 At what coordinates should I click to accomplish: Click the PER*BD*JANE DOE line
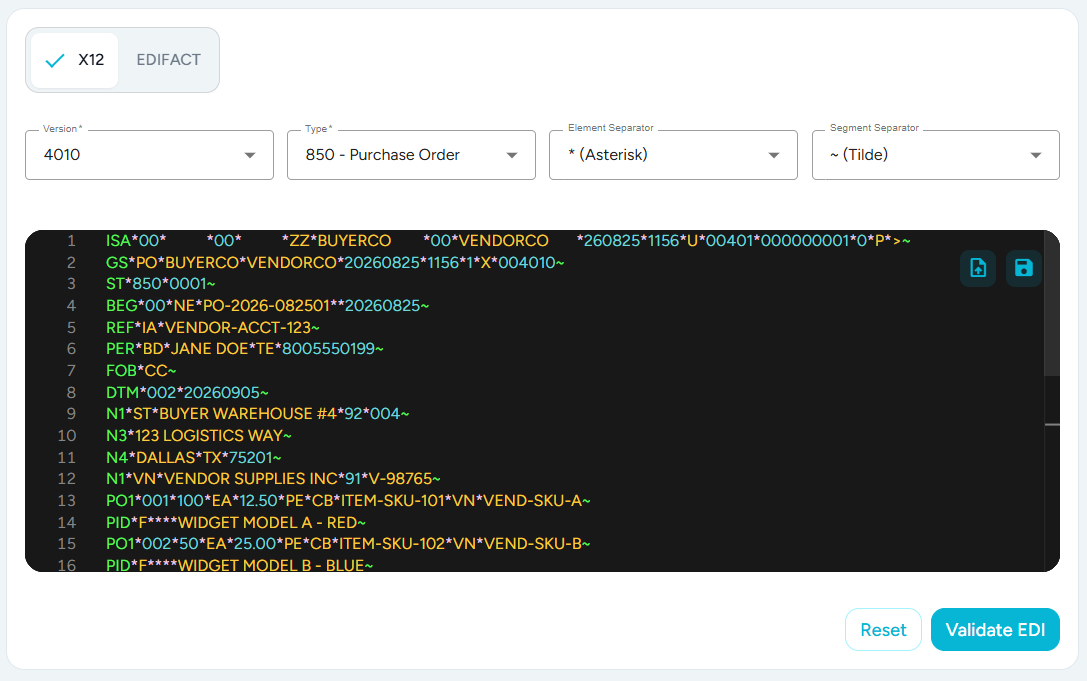click(245, 349)
